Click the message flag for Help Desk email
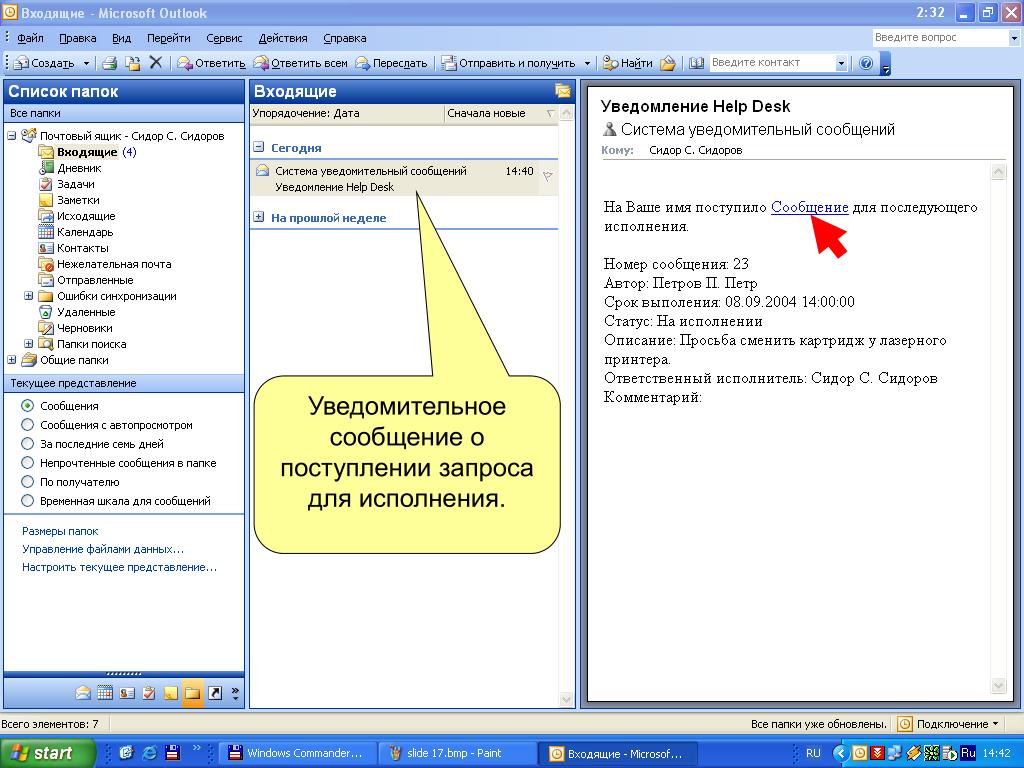1024x768 pixels. click(x=548, y=176)
